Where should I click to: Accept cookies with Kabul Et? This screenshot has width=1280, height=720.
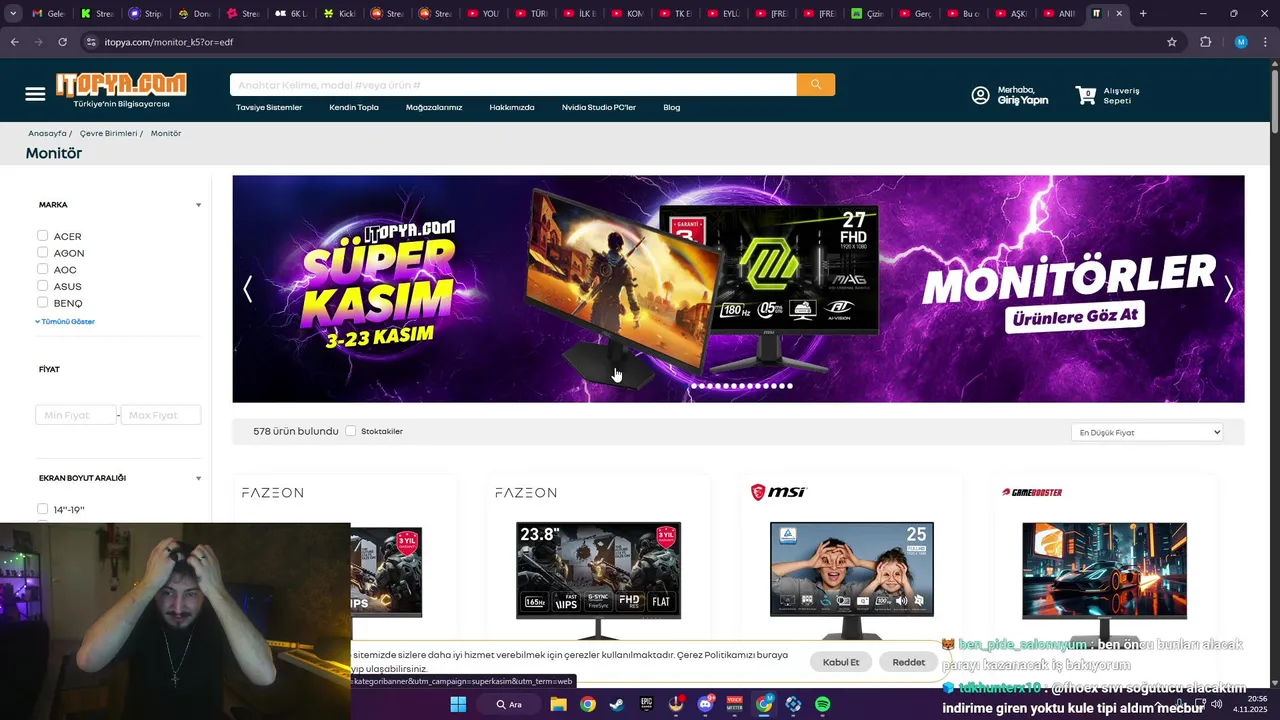pyautogui.click(x=841, y=662)
